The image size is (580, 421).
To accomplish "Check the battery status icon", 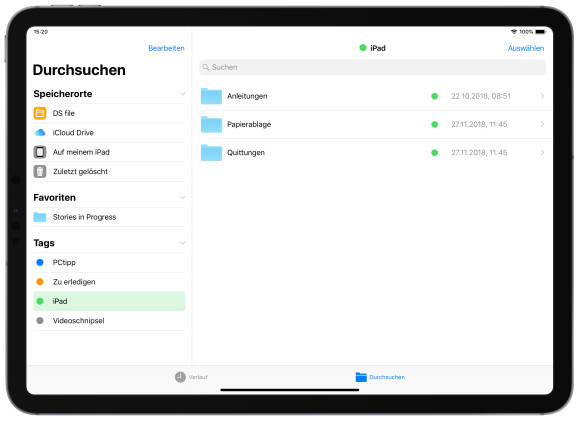I will pos(540,32).
